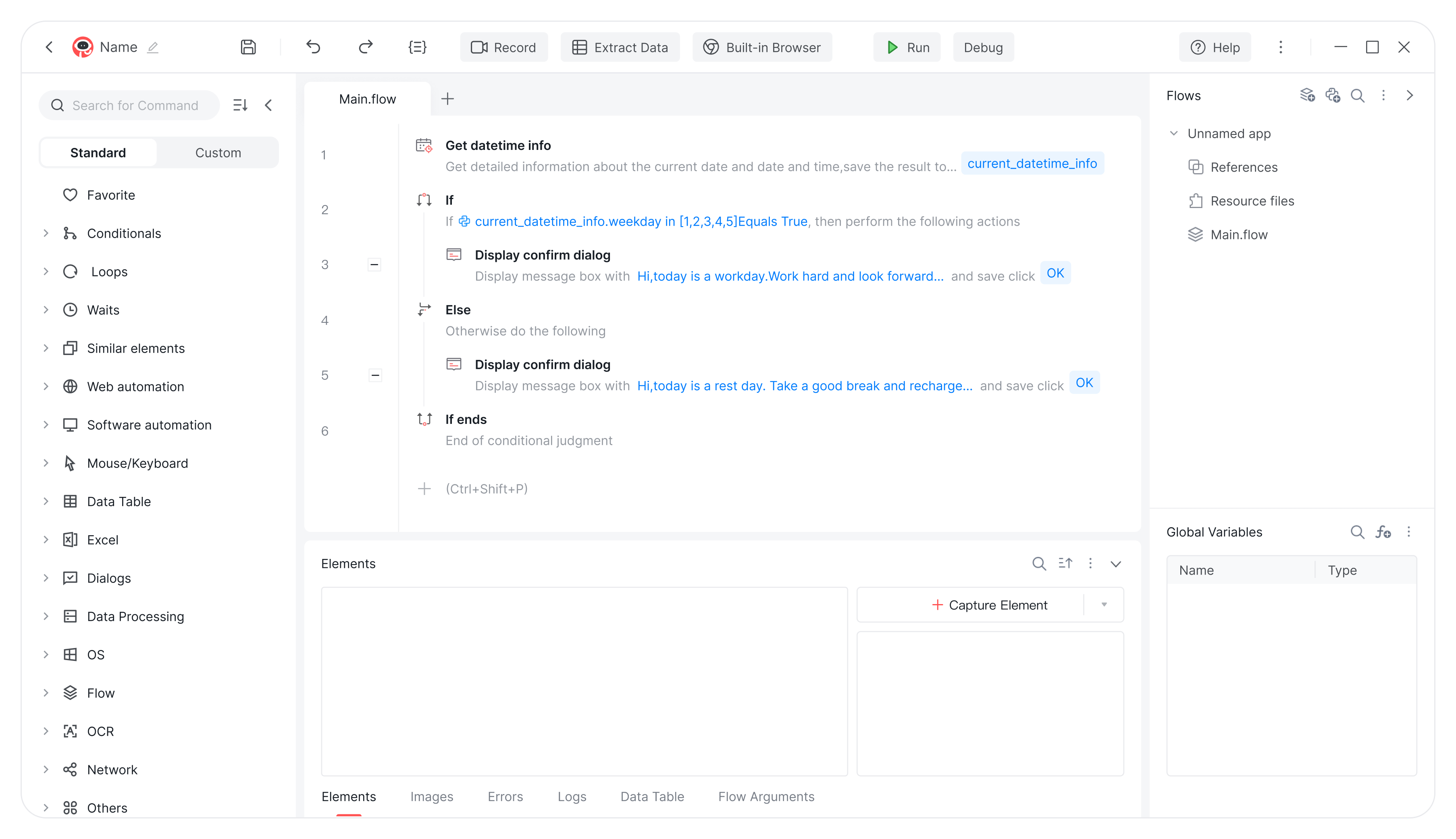Viewport: 1456px width, 839px height.
Task: Switch to the Standard commands tab
Action: [98, 152]
